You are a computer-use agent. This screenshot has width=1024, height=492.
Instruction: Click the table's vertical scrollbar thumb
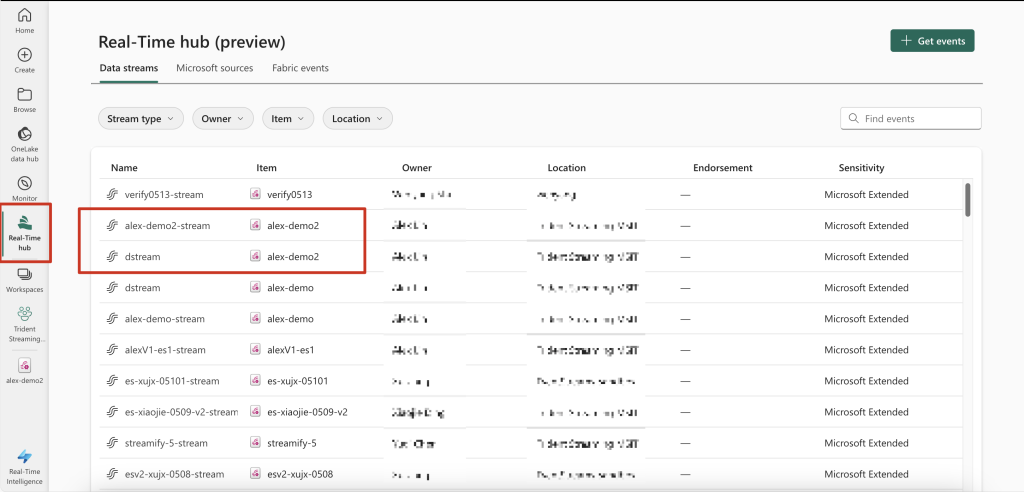coord(967,200)
